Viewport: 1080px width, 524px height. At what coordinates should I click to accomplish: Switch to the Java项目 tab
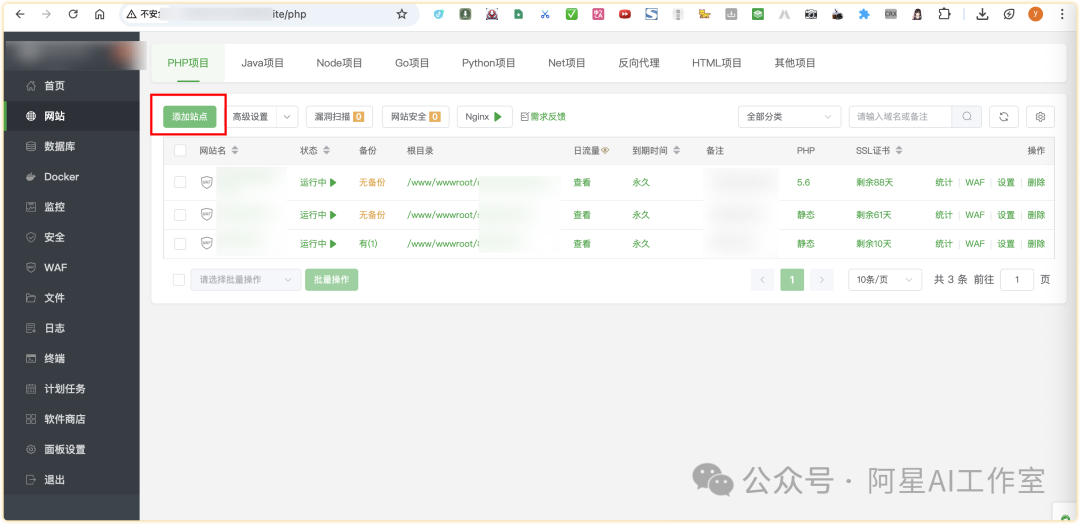[x=262, y=63]
